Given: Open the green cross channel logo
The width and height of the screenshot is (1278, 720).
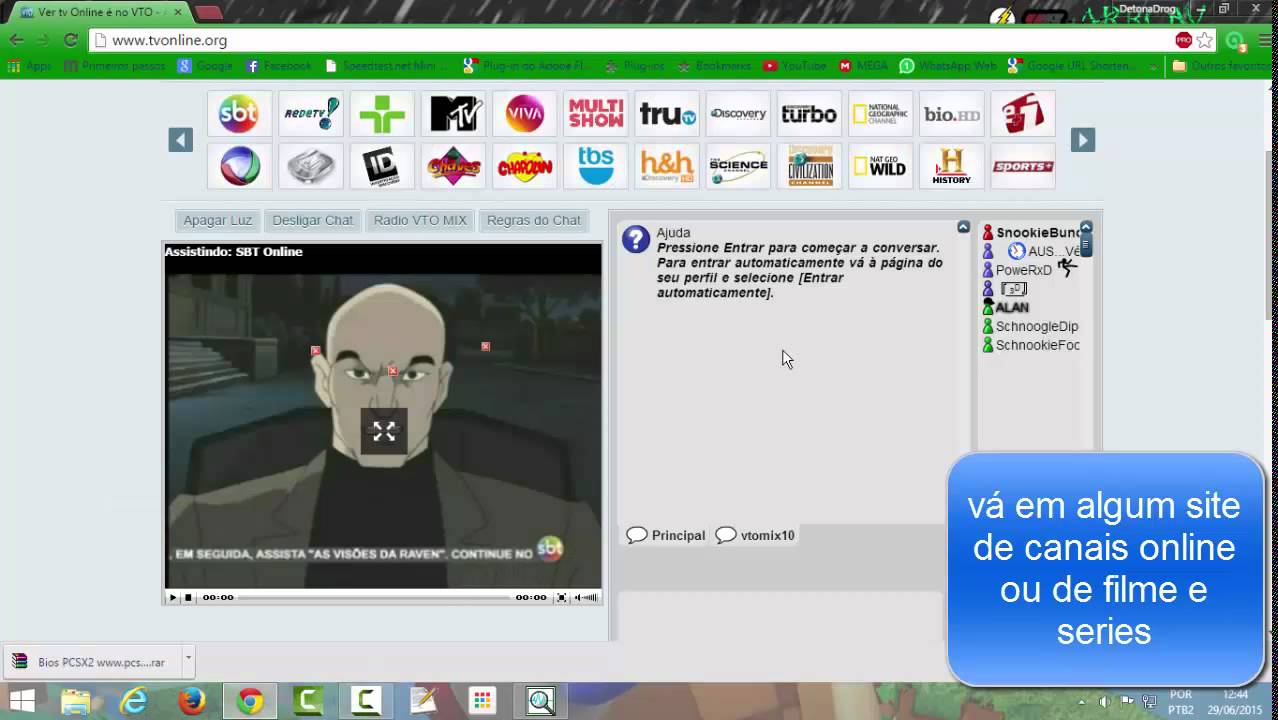Looking at the screenshot, I should tap(382, 114).
